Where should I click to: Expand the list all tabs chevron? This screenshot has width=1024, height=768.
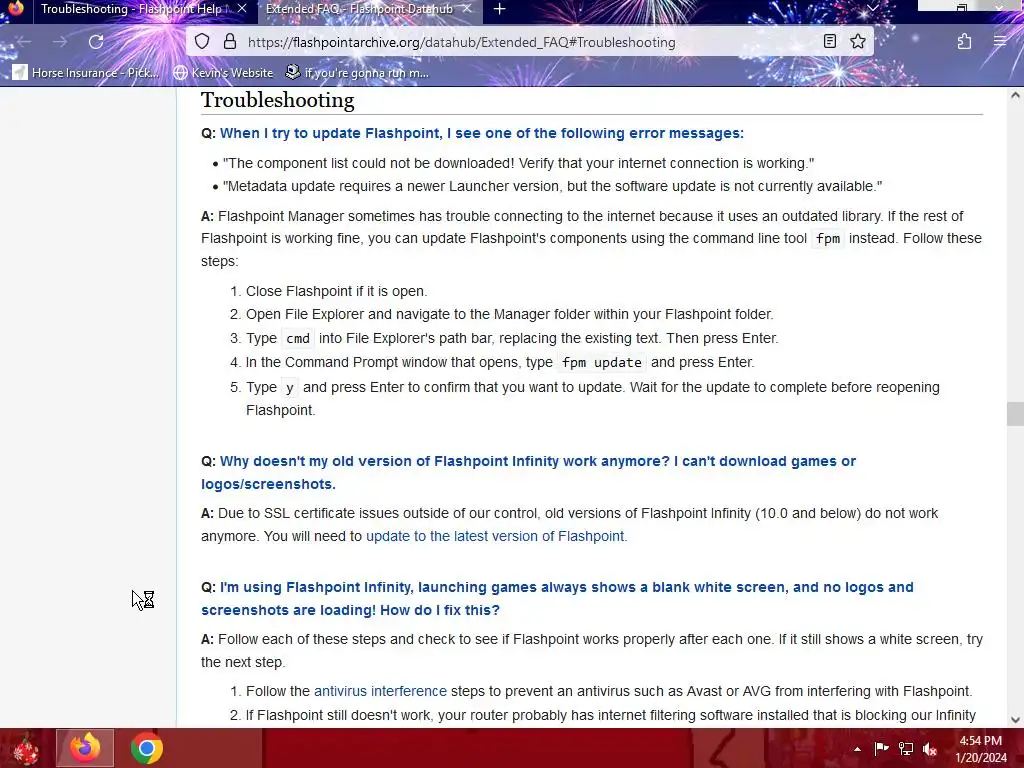(x=872, y=8)
